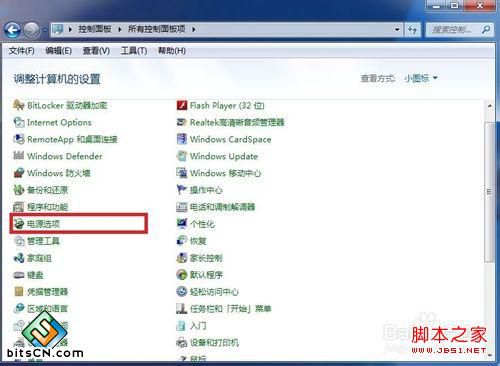Click 任务栏和「开始」菜单 link

(x=230, y=309)
